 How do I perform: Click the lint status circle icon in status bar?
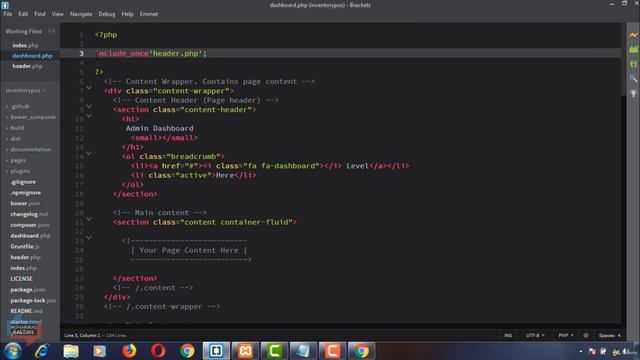(x=586, y=335)
